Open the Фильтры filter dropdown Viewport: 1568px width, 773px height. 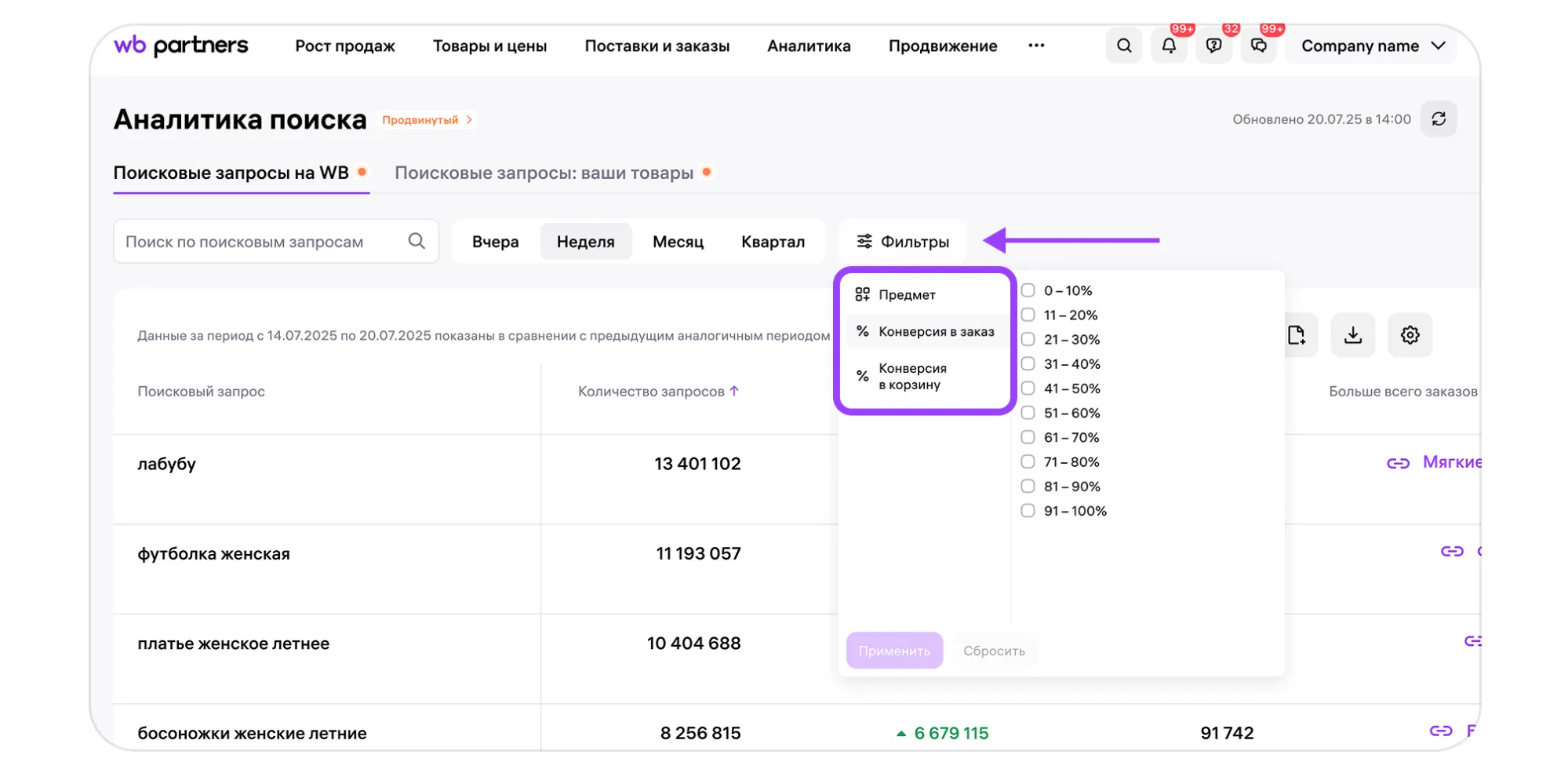[x=903, y=242]
